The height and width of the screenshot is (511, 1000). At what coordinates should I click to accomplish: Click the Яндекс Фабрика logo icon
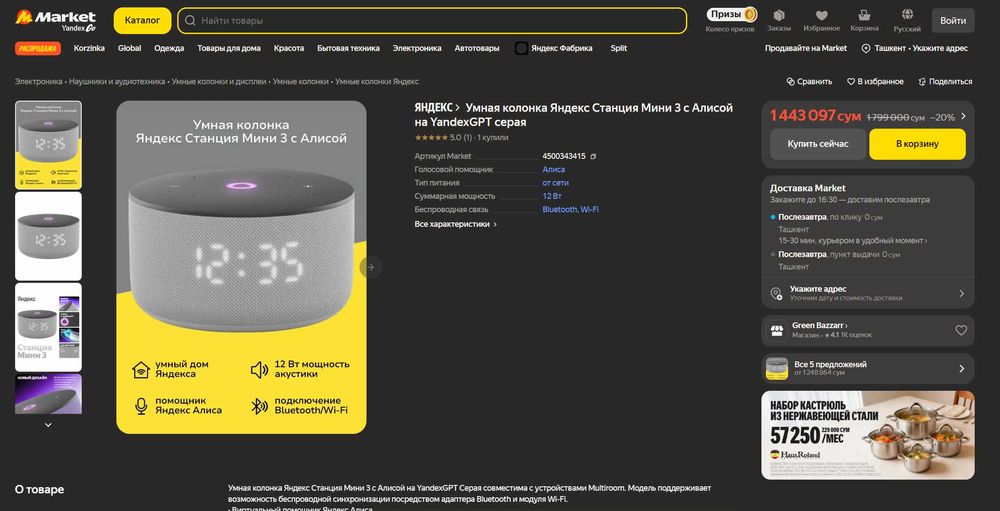[x=521, y=48]
